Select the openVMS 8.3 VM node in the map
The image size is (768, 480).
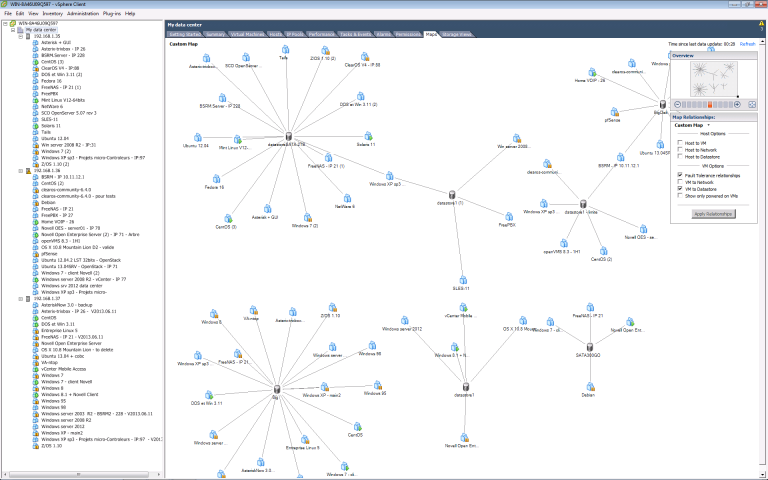564,243
